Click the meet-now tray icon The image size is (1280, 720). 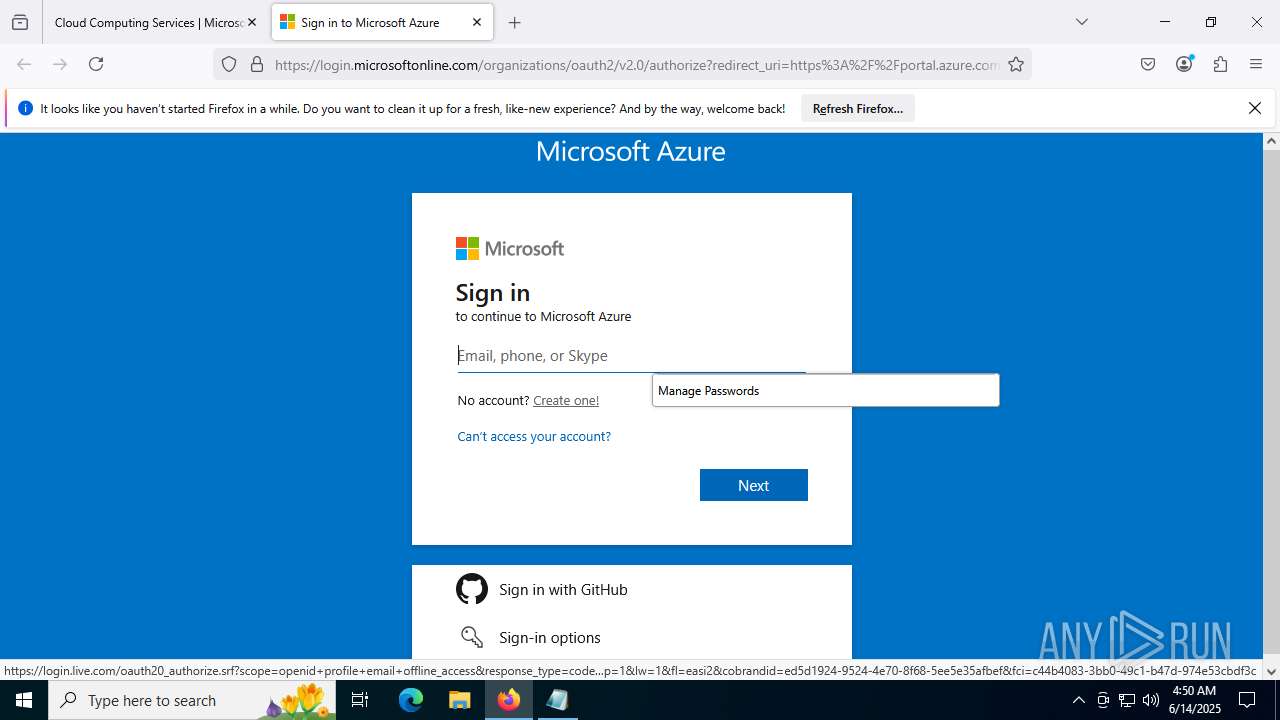[1103, 700]
